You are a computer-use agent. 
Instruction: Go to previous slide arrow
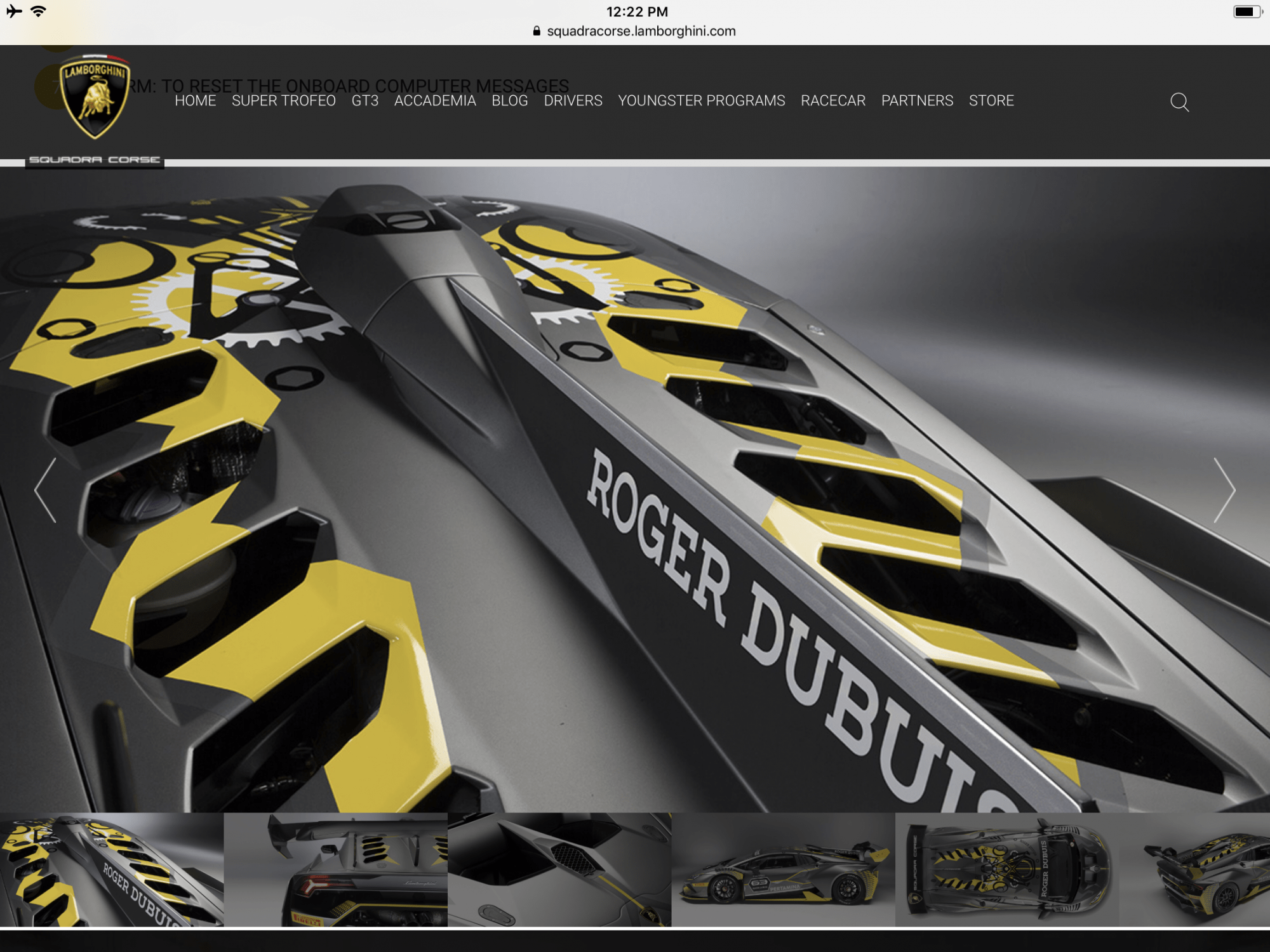tap(45, 490)
